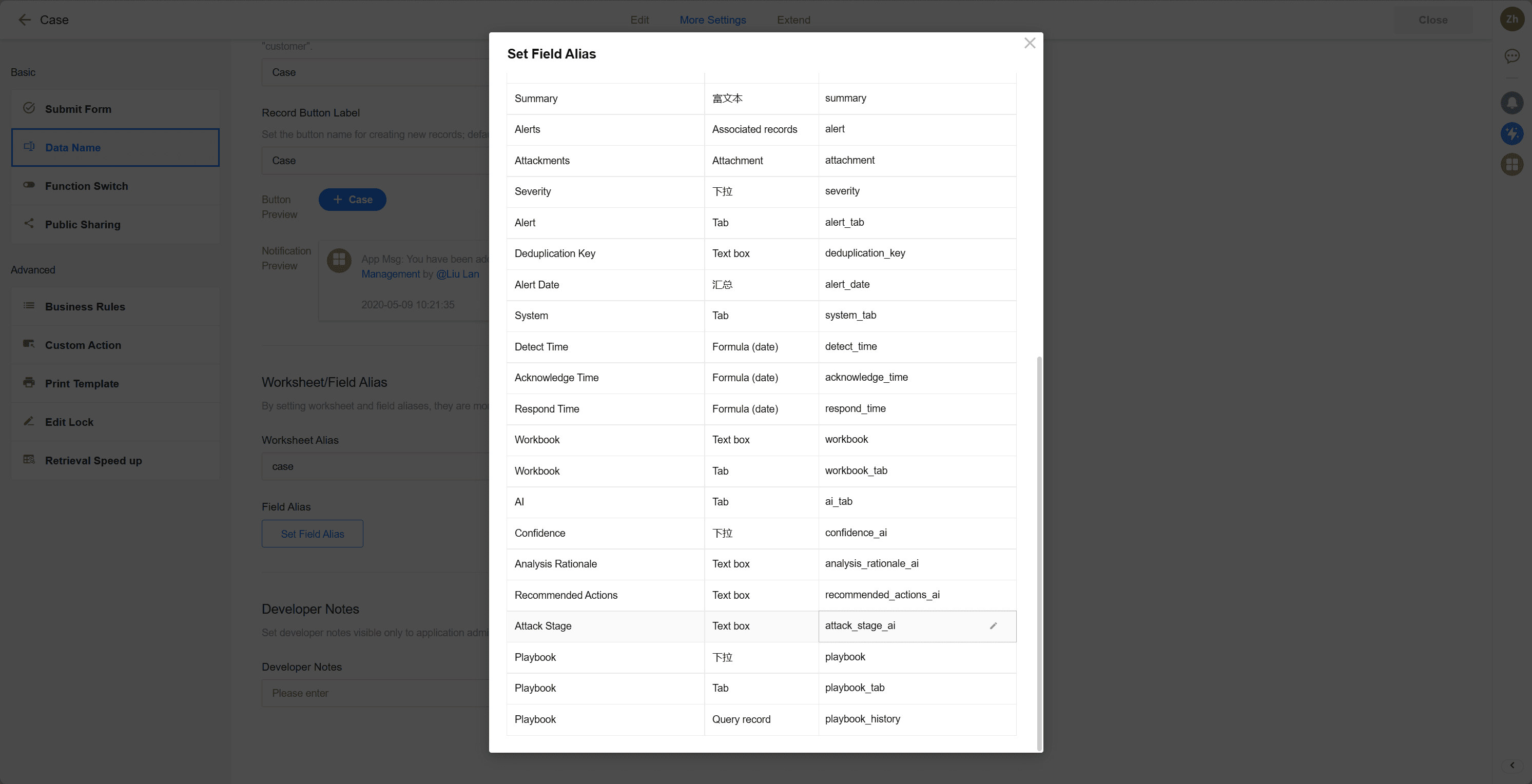The image size is (1532, 784).
Task: Click the back arrow next to Case
Action: (25, 19)
